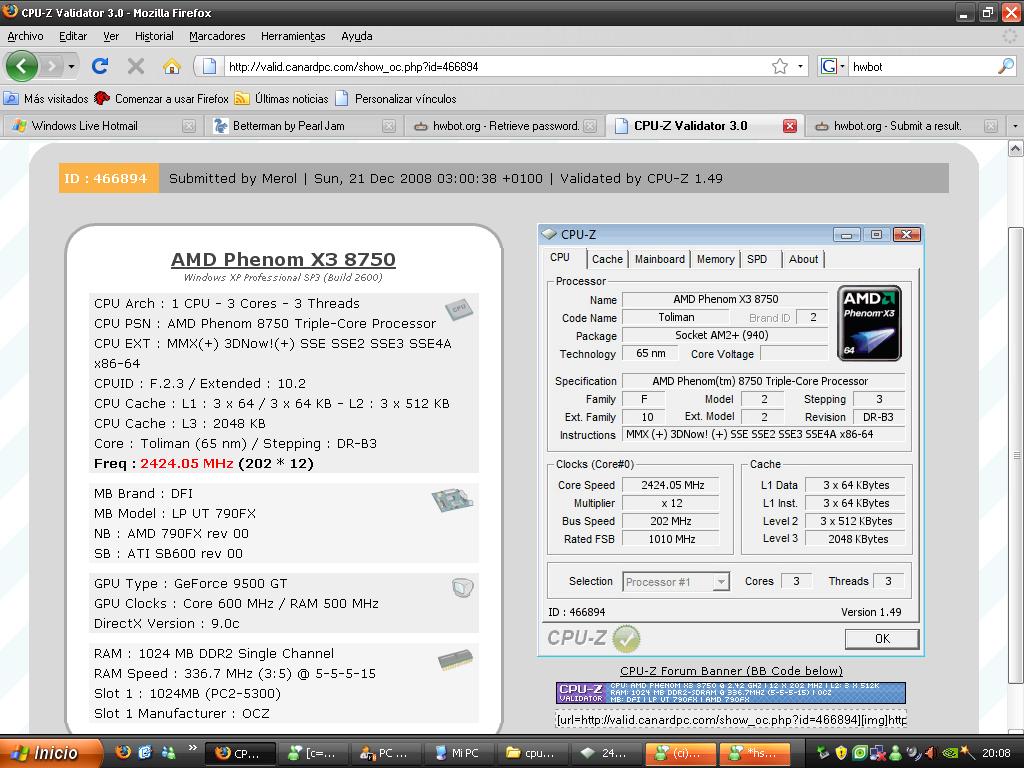Click the AMD Phenom X3 8750 heading
The image size is (1024, 768).
point(283,259)
